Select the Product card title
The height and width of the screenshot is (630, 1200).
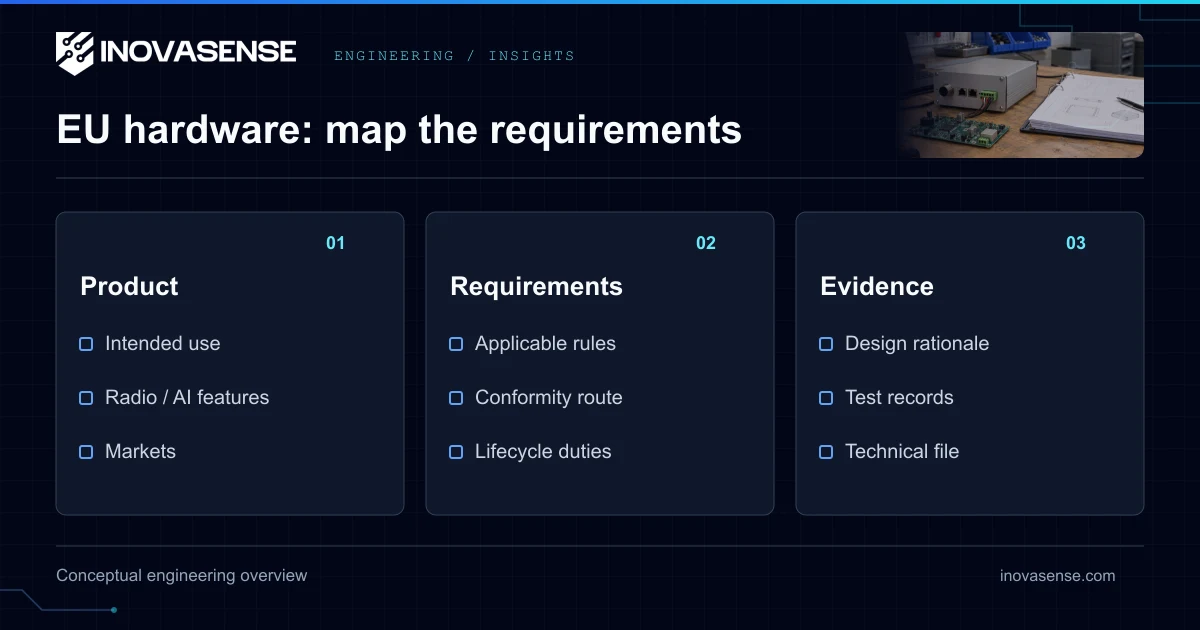[x=129, y=286]
